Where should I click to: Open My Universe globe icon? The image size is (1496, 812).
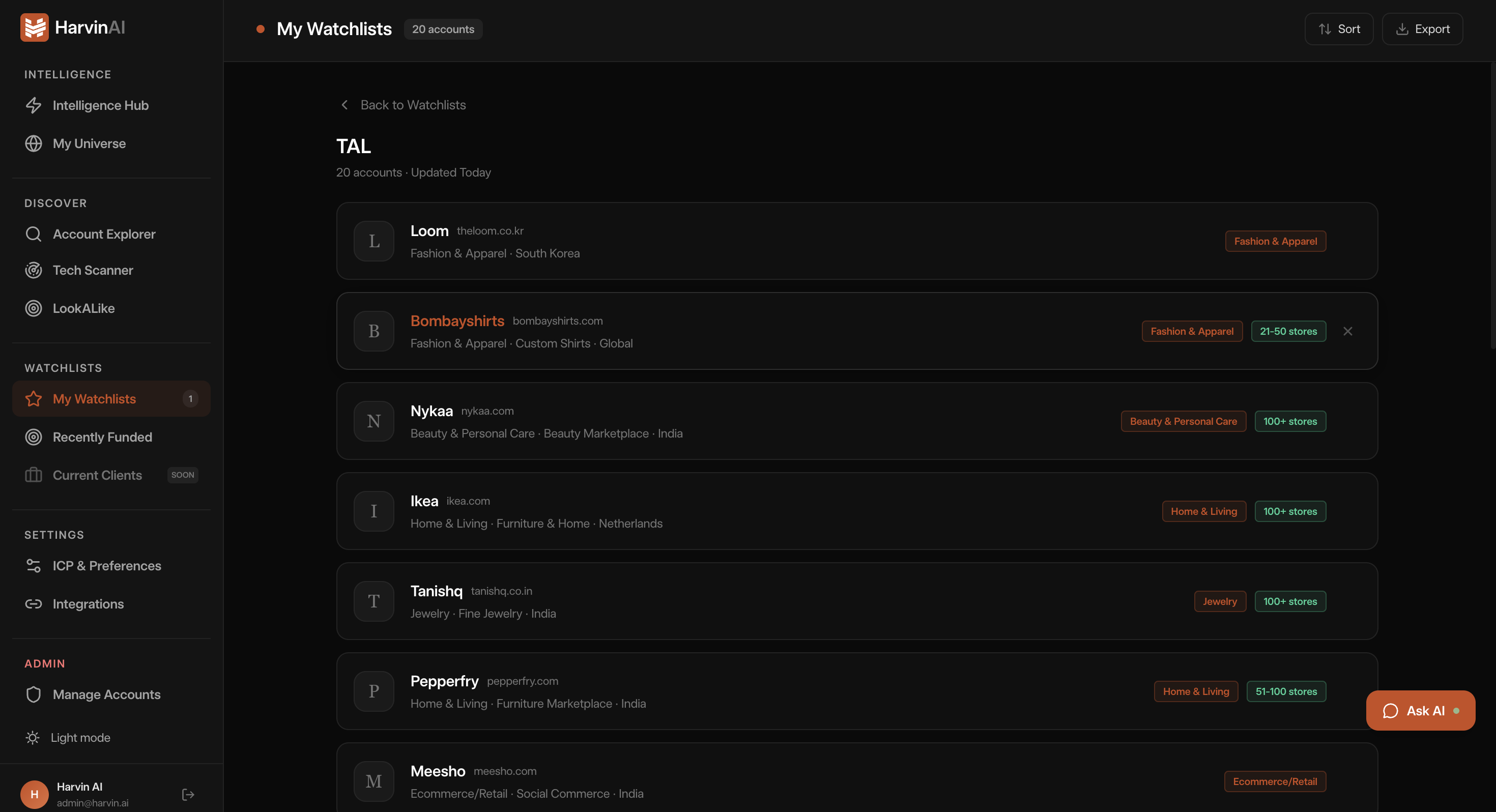(34, 143)
